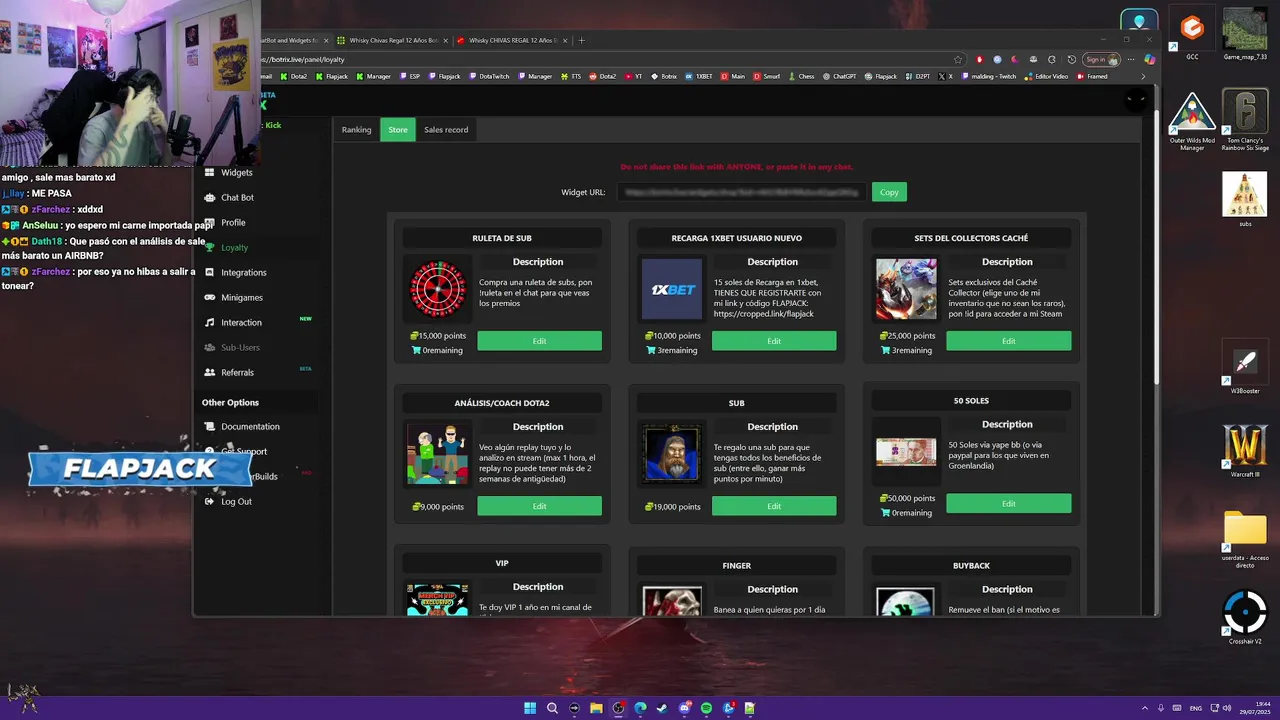Click the '19,000 points' price text
This screenshot has height=720, width=1280.
point(673,507)
